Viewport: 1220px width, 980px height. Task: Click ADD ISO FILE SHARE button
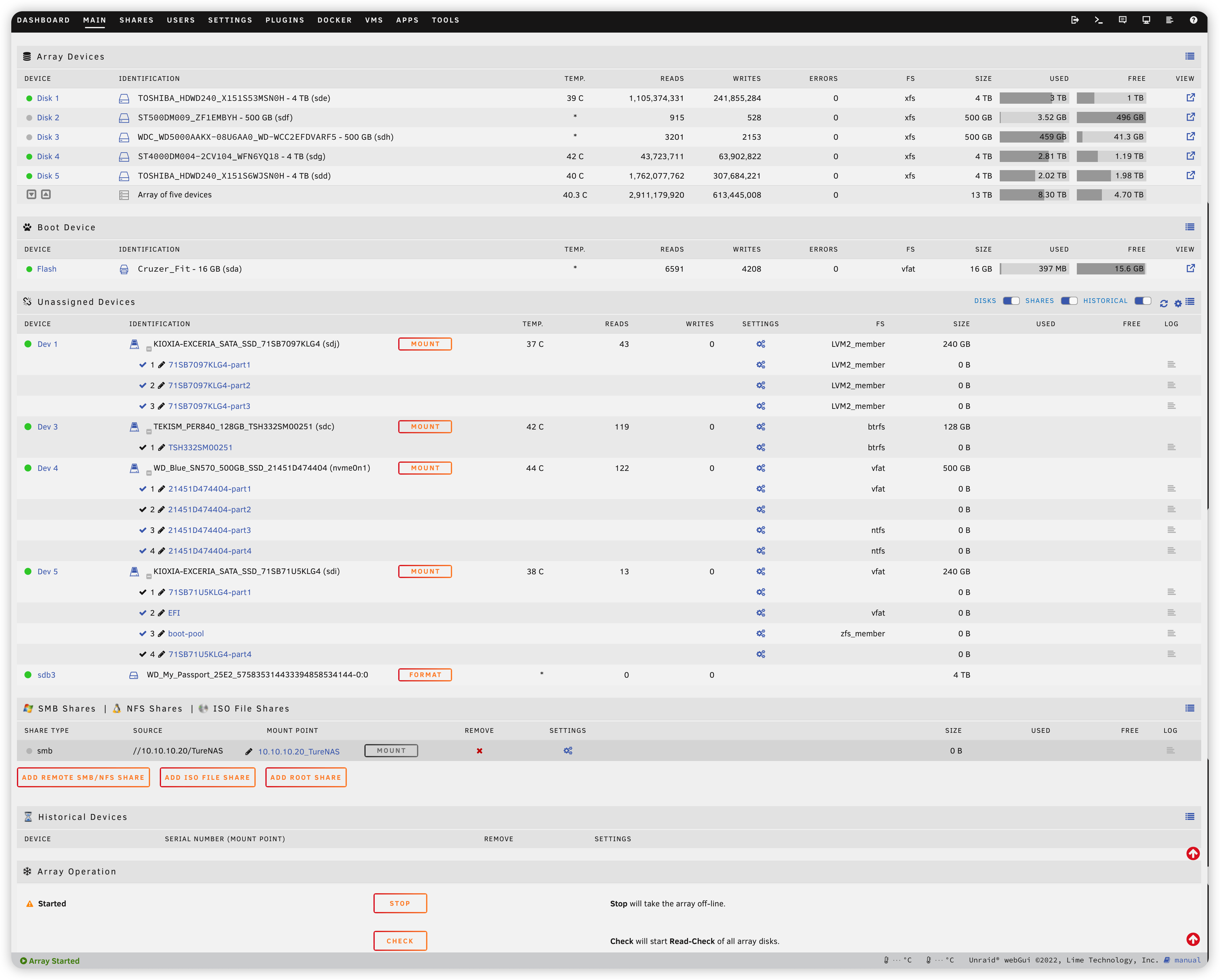point(207,777)
